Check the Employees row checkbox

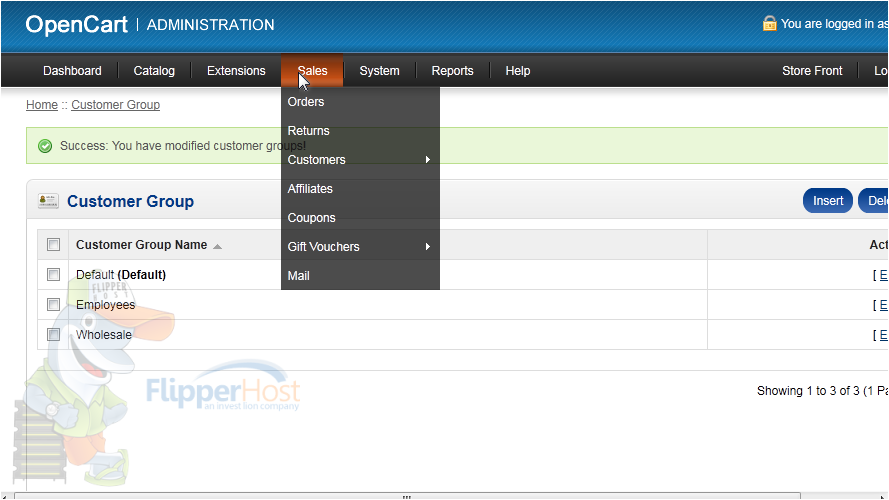click(x=53, y=304)
